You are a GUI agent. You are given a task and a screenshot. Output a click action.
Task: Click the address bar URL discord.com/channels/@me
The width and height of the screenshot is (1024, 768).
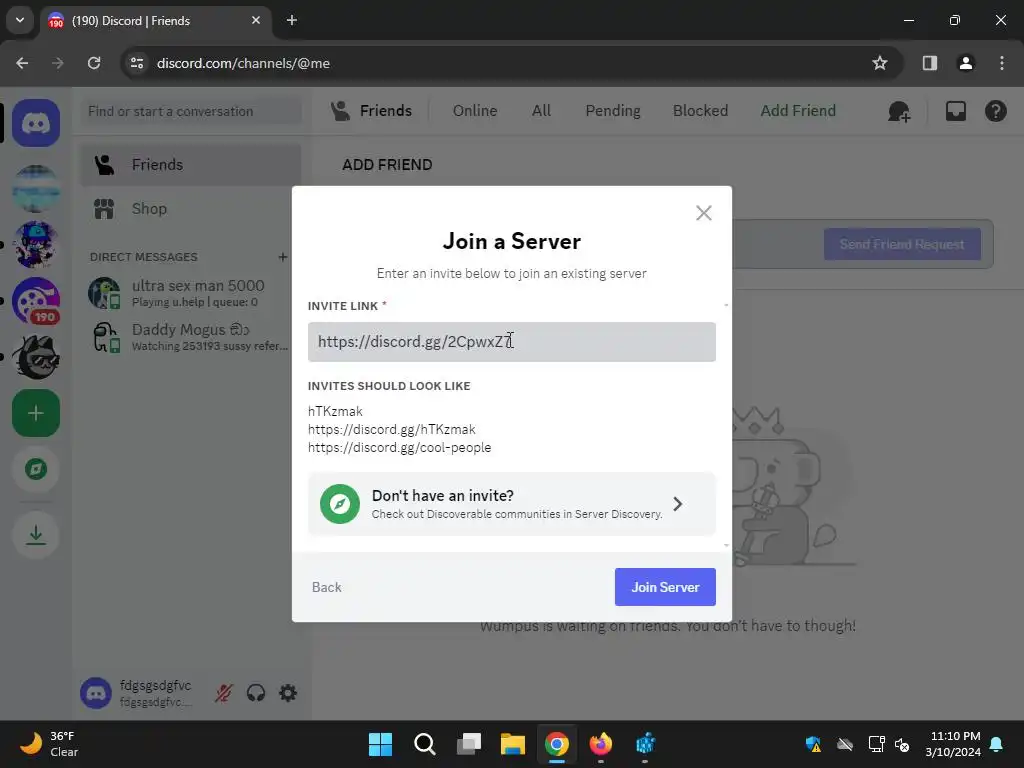click(x=243, y=63)
